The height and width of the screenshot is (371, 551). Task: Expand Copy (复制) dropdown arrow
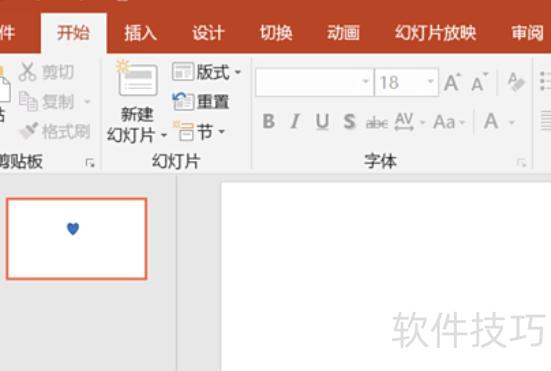(87, 102)
